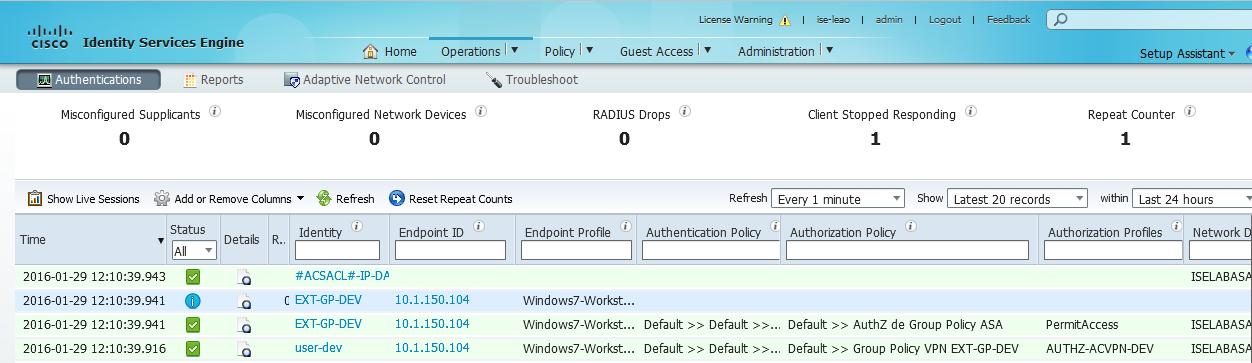Click the Identity column filter field
Screen dimensions: 1252x363
(x=337, y=250)
